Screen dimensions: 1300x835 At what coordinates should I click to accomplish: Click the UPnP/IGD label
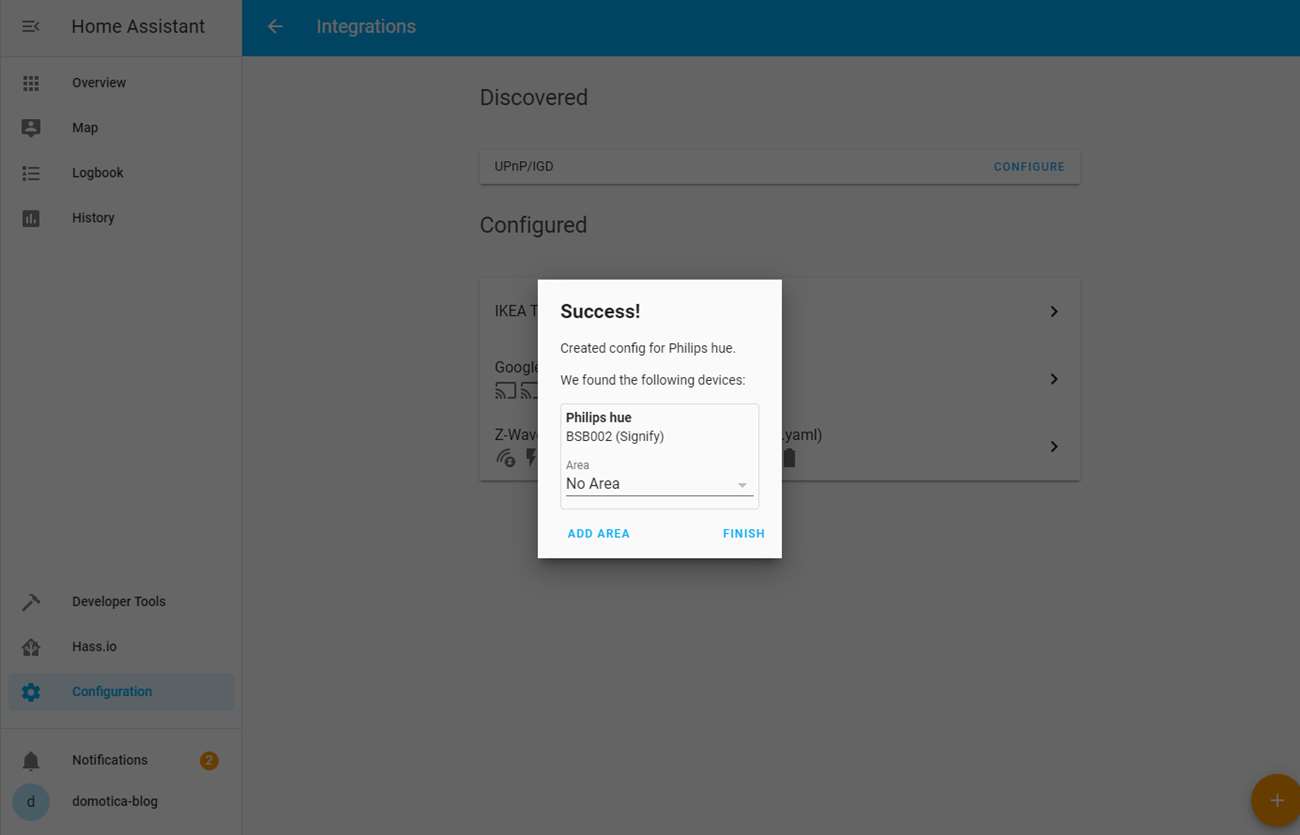pyautogui.click(x=524, y=167)
